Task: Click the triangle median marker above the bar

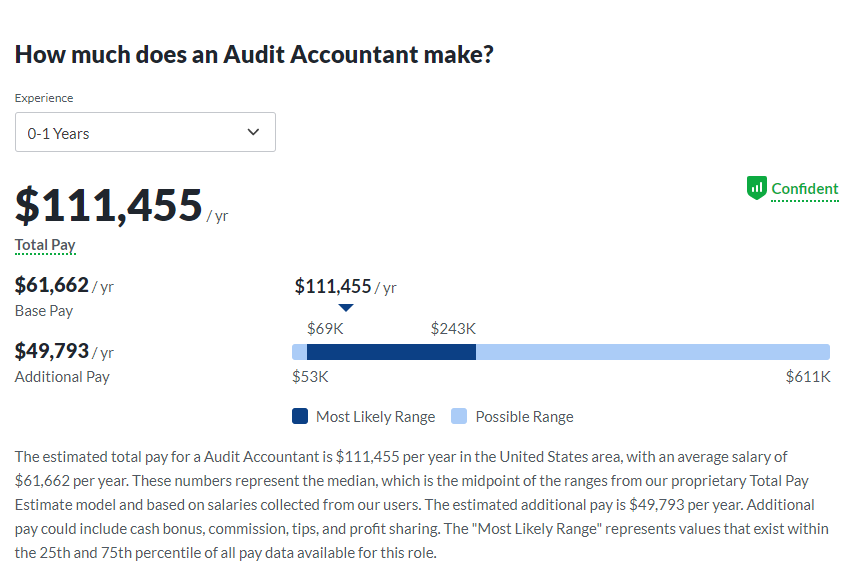Action: tap(346, 307)
